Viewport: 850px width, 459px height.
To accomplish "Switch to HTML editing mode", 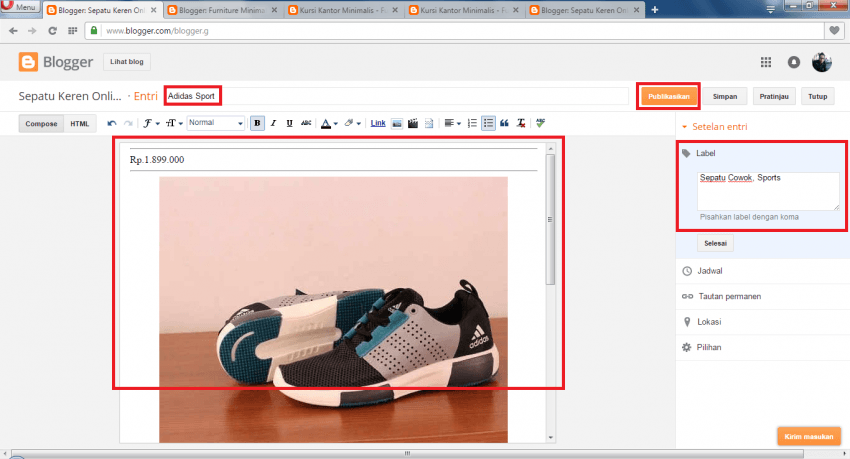I will coord(80,124).
